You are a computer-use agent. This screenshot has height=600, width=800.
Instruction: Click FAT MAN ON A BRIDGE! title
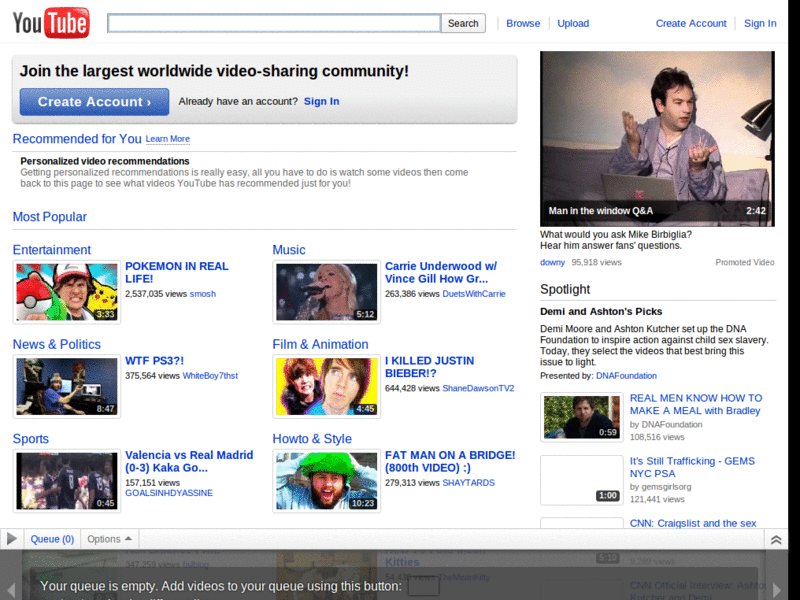[x=450, y=461]
